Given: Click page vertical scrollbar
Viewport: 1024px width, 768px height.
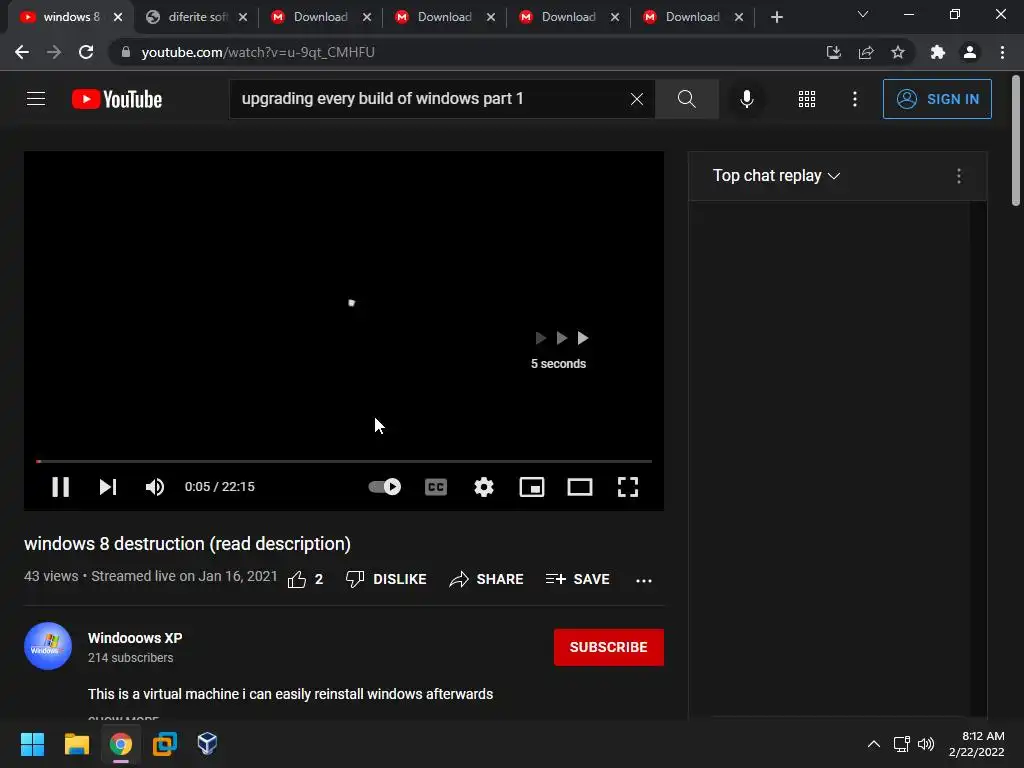Looking at the screenshot, I should 1016,141.
